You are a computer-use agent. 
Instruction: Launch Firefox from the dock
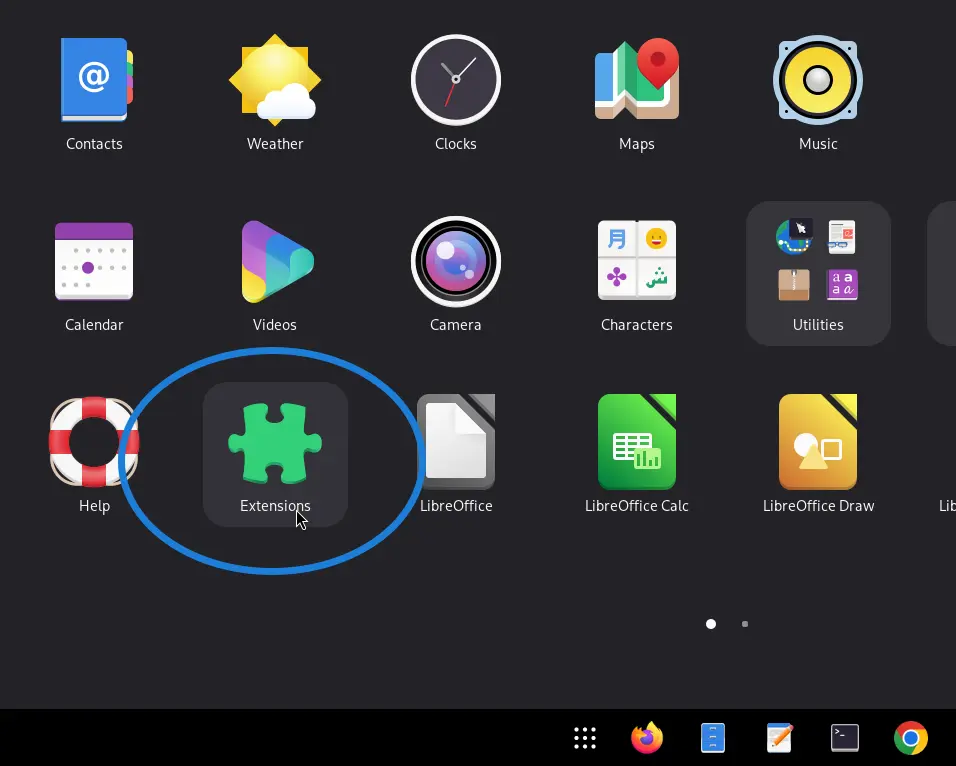[645, 737]
